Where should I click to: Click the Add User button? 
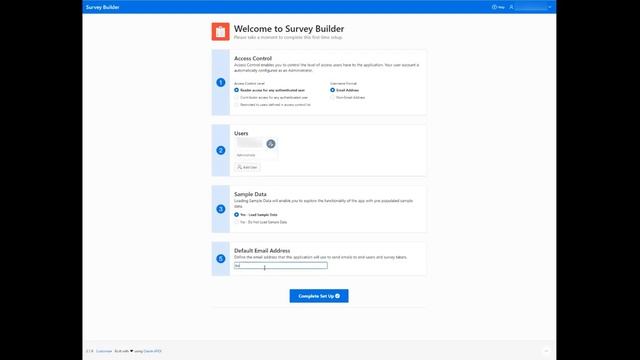247,167
